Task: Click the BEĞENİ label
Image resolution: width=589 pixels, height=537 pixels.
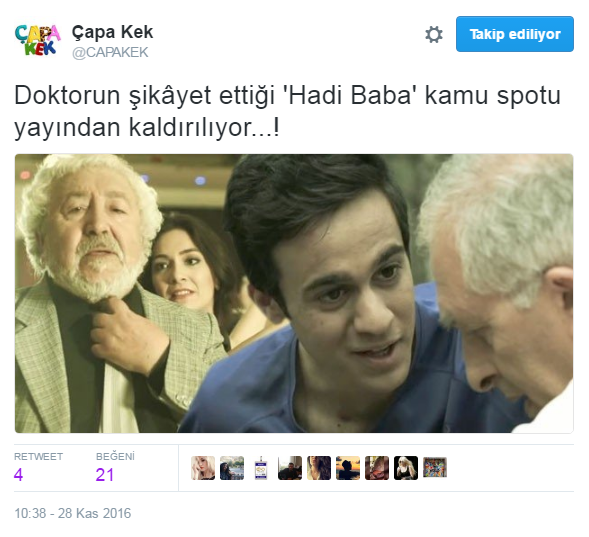Action: (115, 456)
